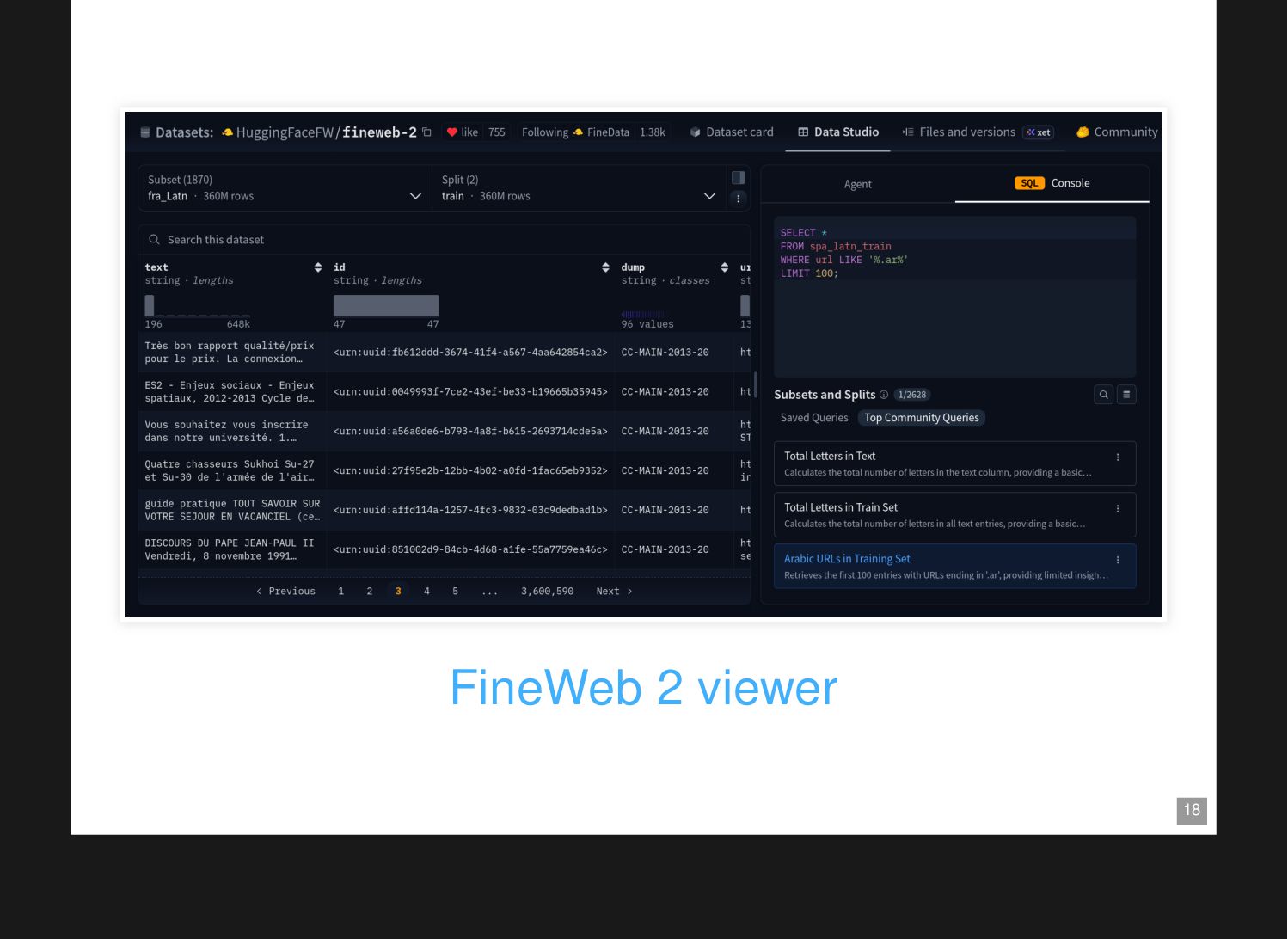Click row 'Quatre chasseurs Sukhoi Su-27'

point(444,471)
